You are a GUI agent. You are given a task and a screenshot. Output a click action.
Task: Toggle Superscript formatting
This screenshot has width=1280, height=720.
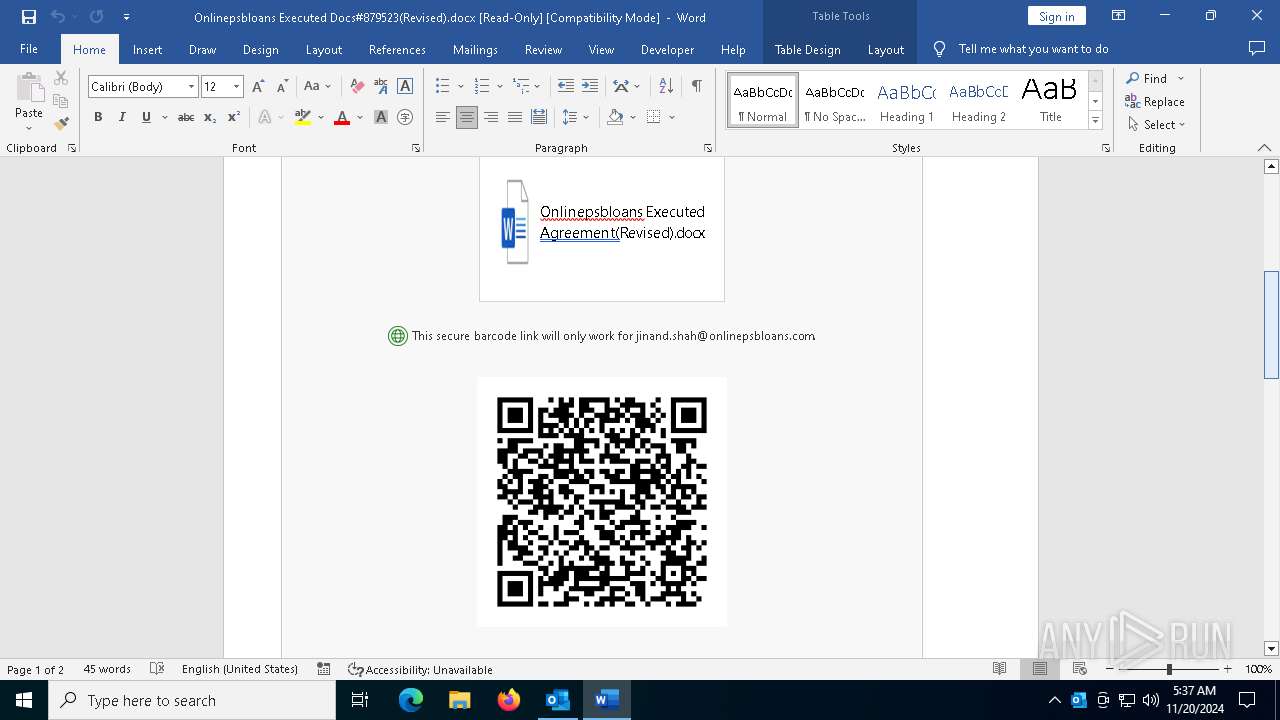[234, 117]
